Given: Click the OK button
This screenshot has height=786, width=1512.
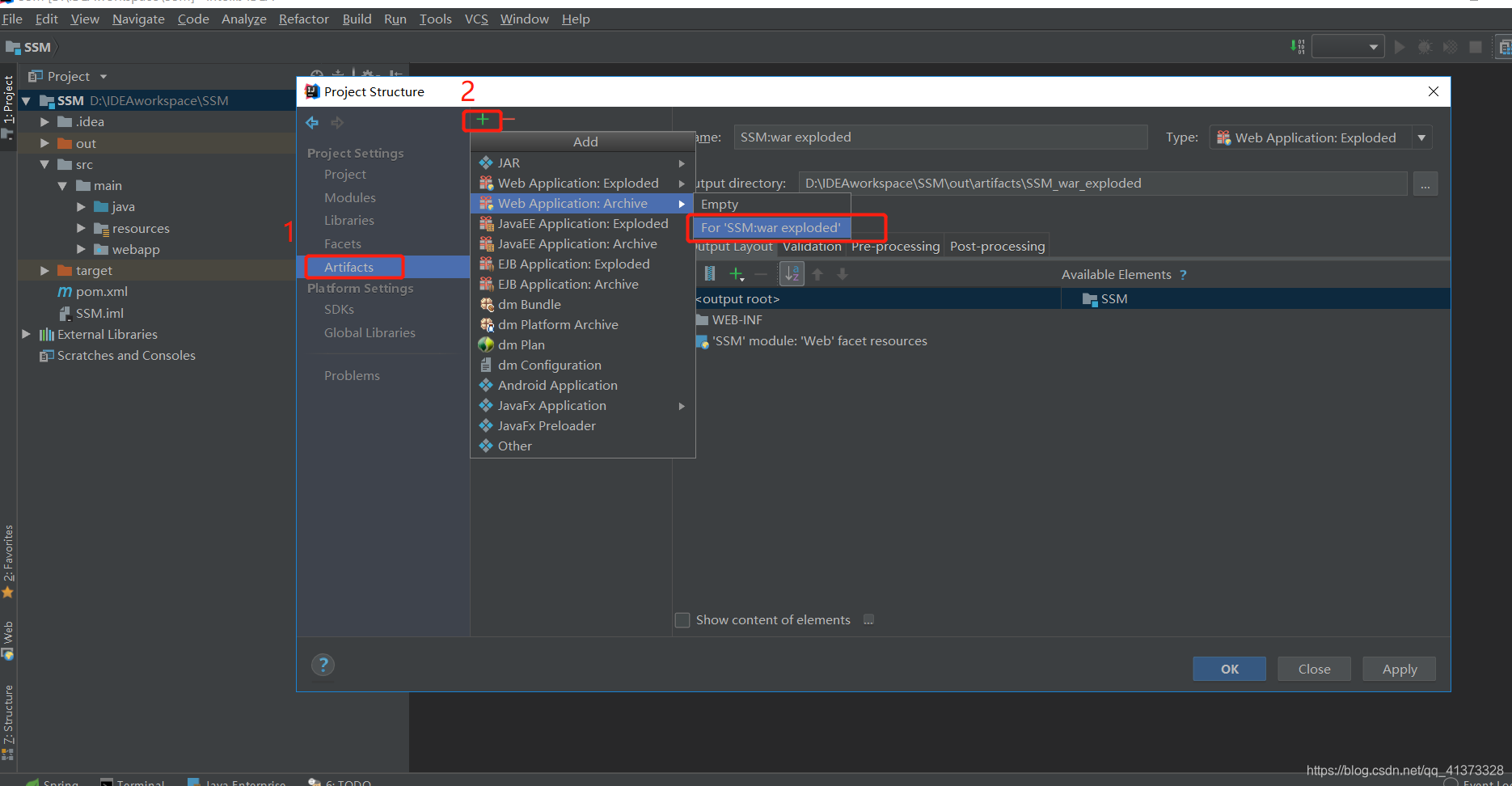Looking at the screenshot, I should 1229,669.
